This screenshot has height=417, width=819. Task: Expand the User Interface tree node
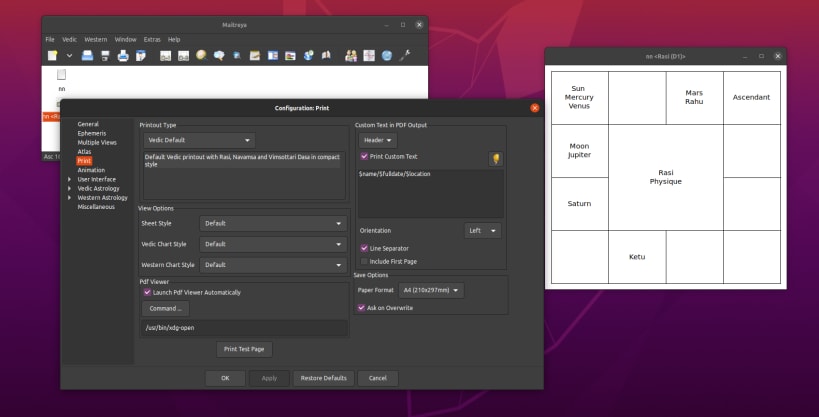click(x=69, y=179)
